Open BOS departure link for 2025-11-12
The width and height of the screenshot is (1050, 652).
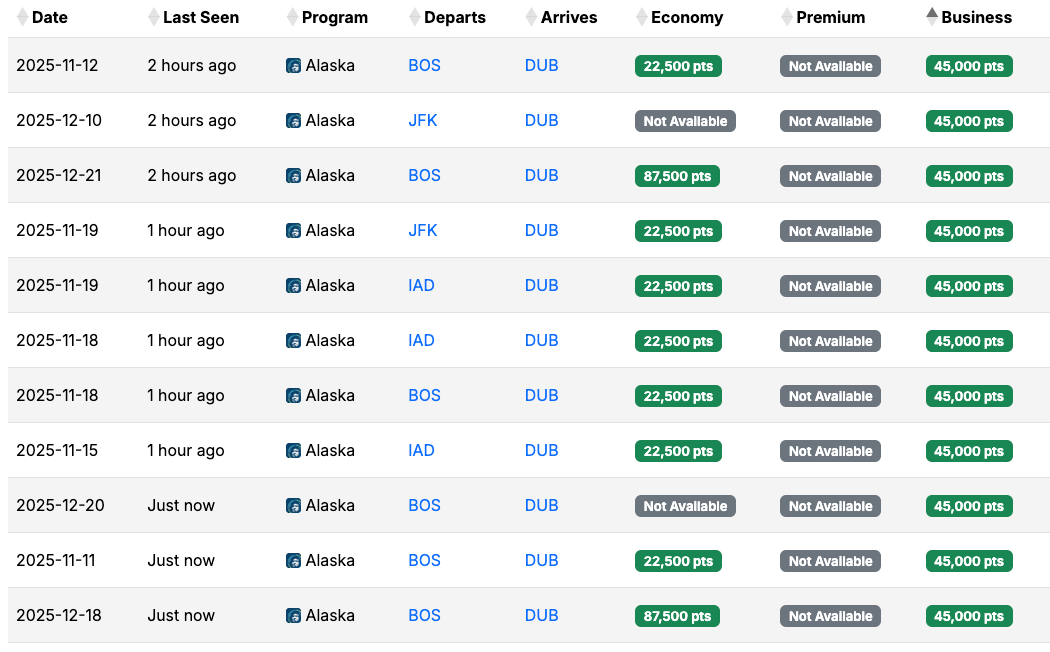424,66
